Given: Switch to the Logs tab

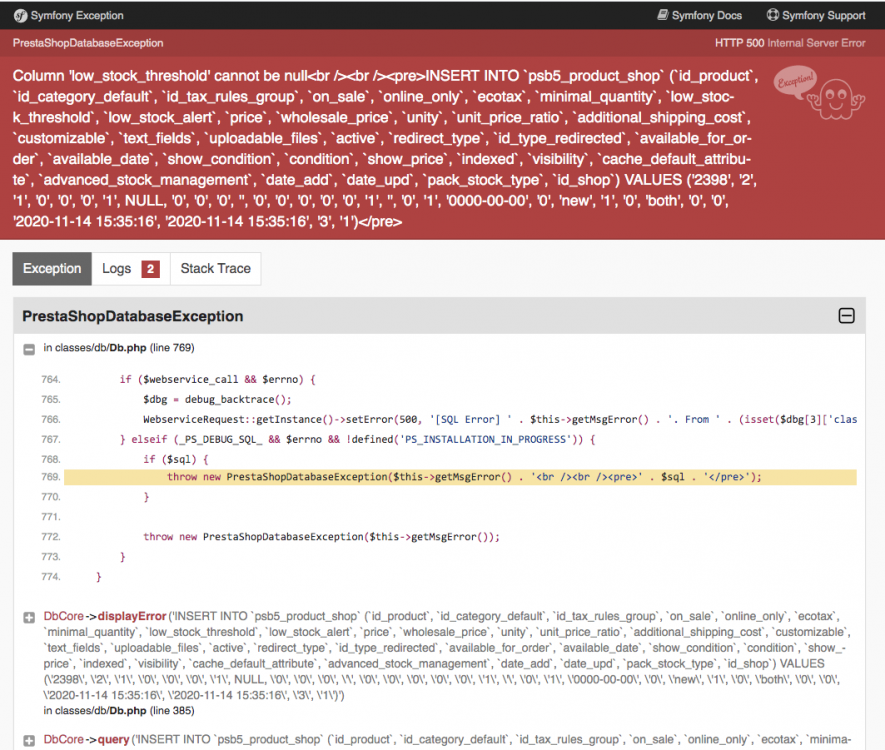Looking at the screenshot, I should pyautogui.click(x=118, y=268).
